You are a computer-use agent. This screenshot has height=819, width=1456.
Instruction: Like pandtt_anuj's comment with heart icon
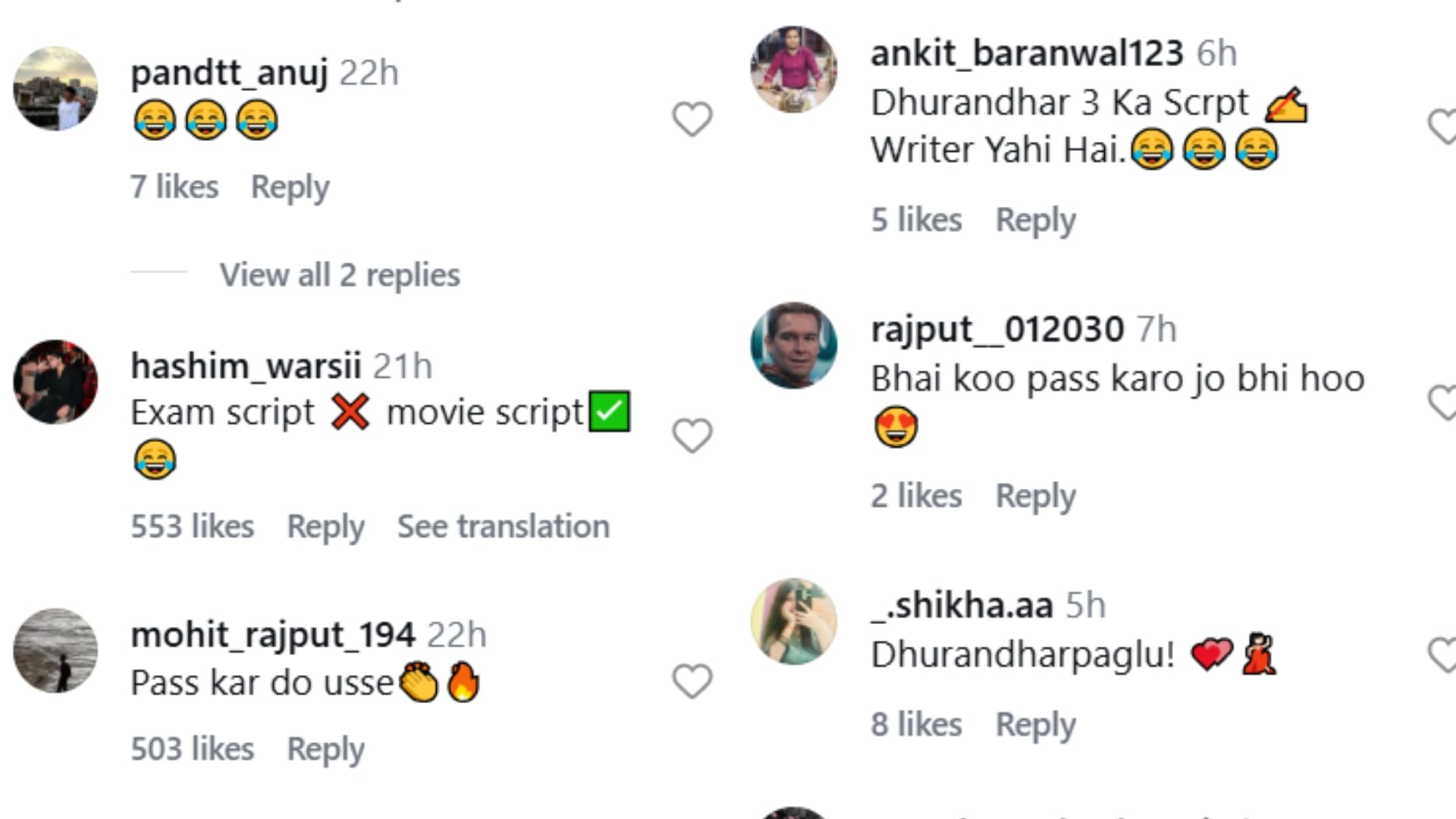coord(692,120)
